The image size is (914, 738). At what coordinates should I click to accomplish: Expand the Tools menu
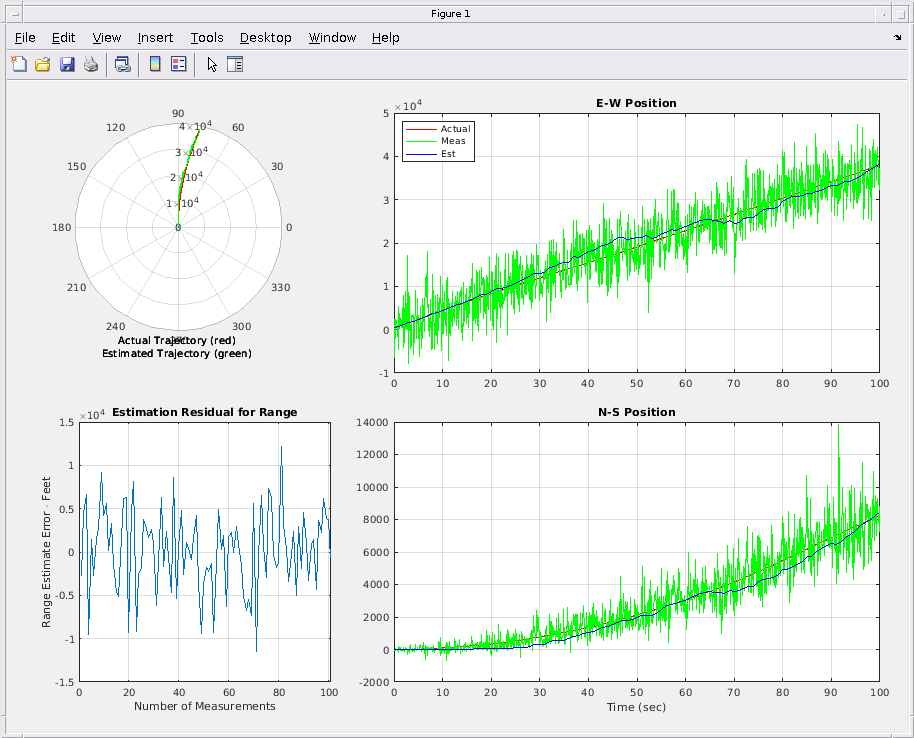point(207,38)
